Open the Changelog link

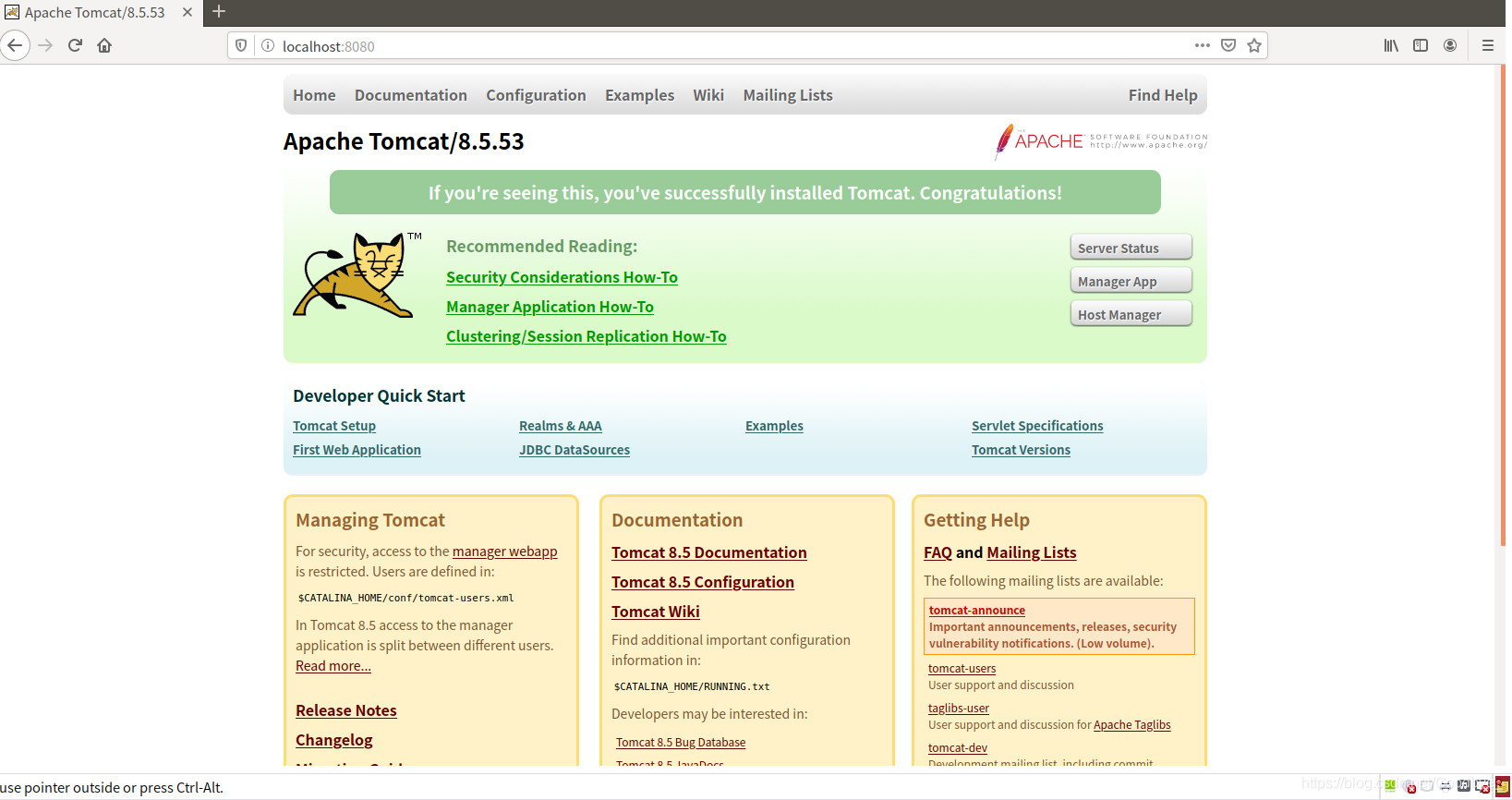click(x=334, y=740)
